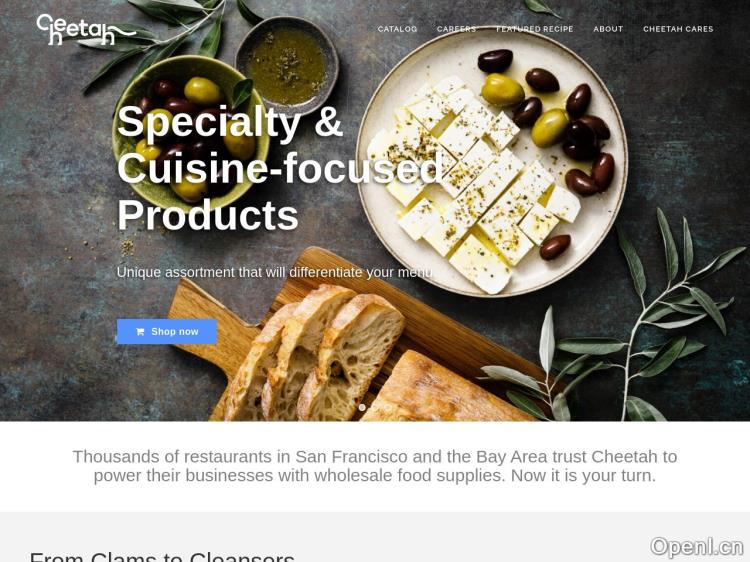750x562 pixels.
Task: Click the feta cheese plate in hero image
Action: (x=492, y=163)
